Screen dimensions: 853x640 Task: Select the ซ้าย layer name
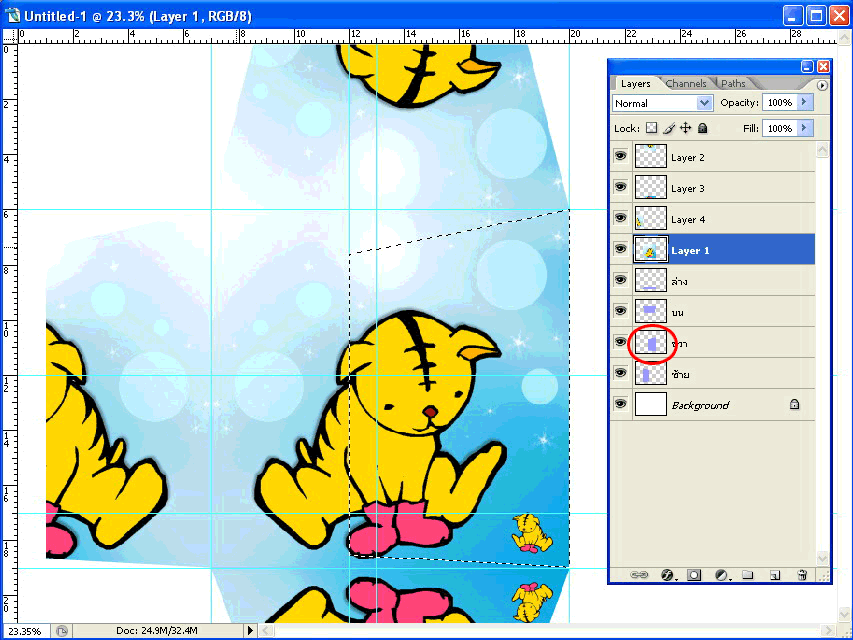[680, 374]
